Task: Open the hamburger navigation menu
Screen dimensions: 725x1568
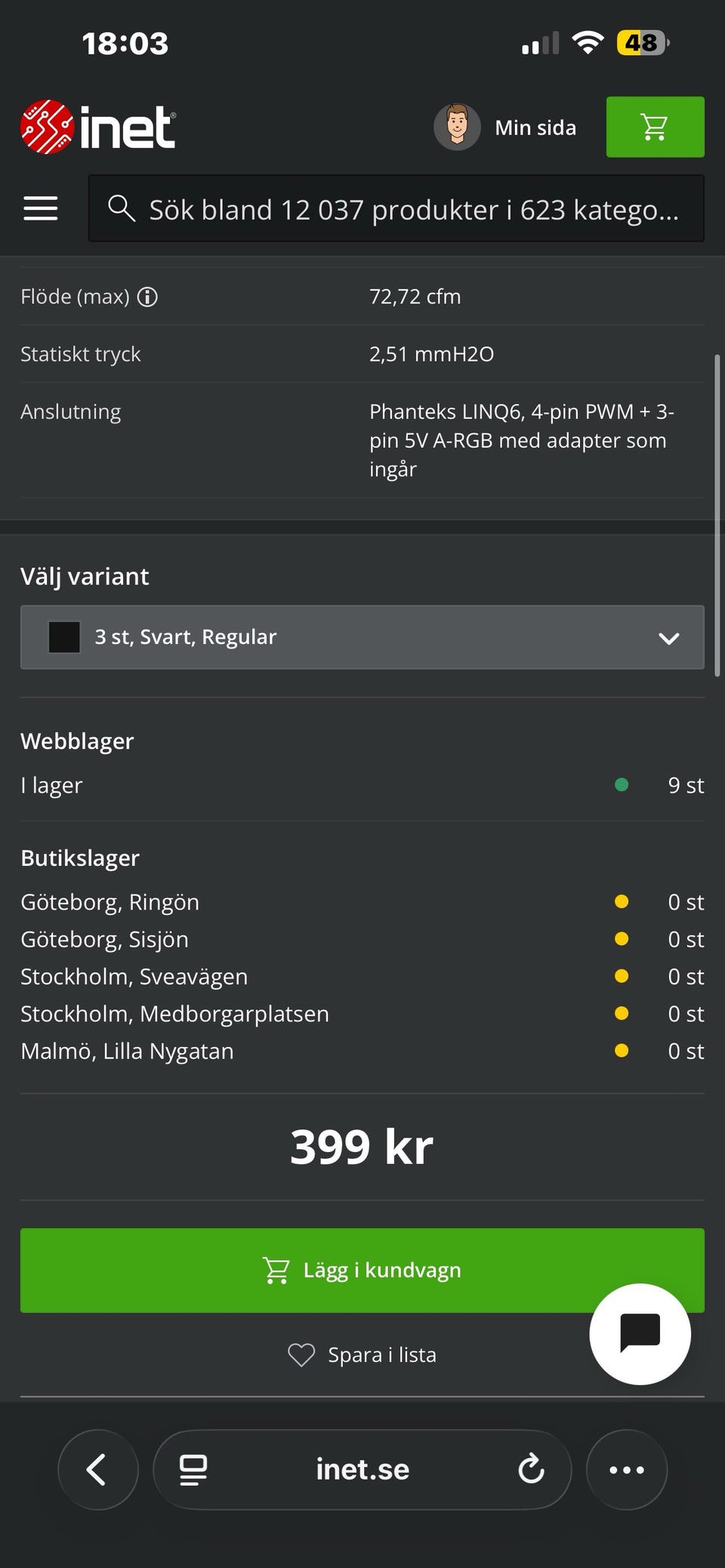Action: [41, 208]
